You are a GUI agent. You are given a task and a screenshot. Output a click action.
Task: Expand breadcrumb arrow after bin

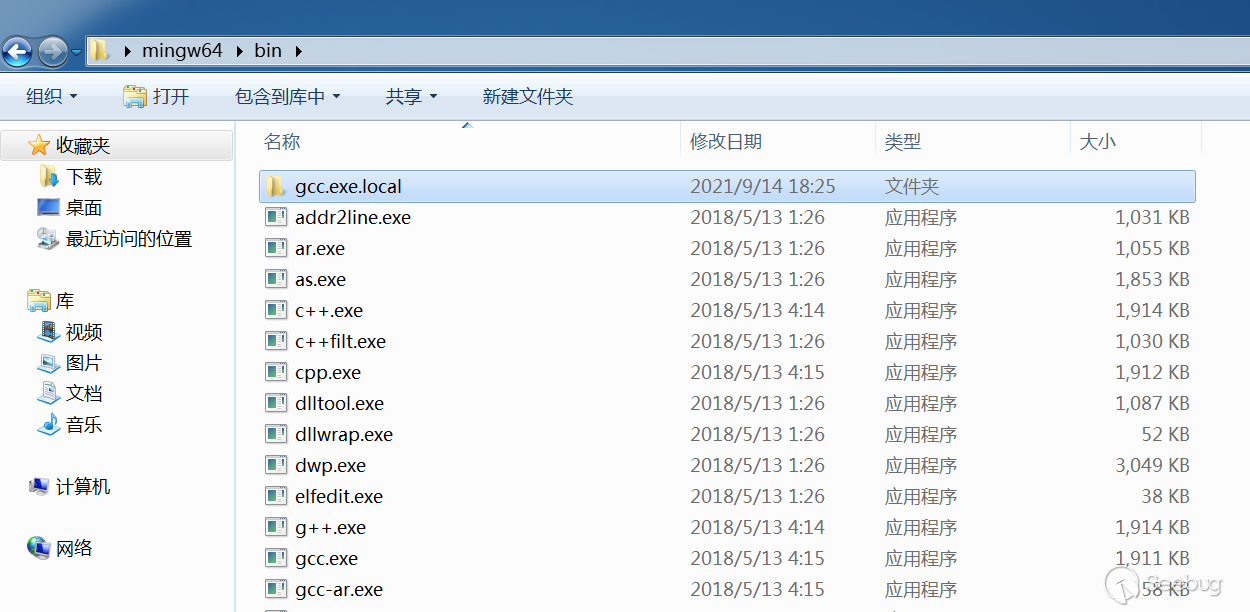tap(298, 50)
